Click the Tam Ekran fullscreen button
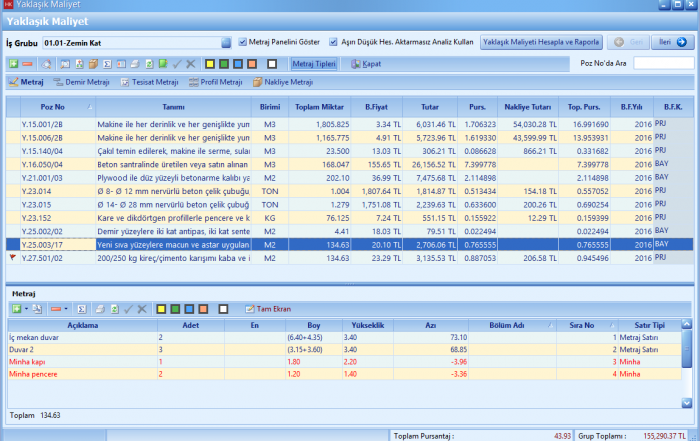This screenshot has height=441, width=700. pyautogui.click(x=269, y=309)
